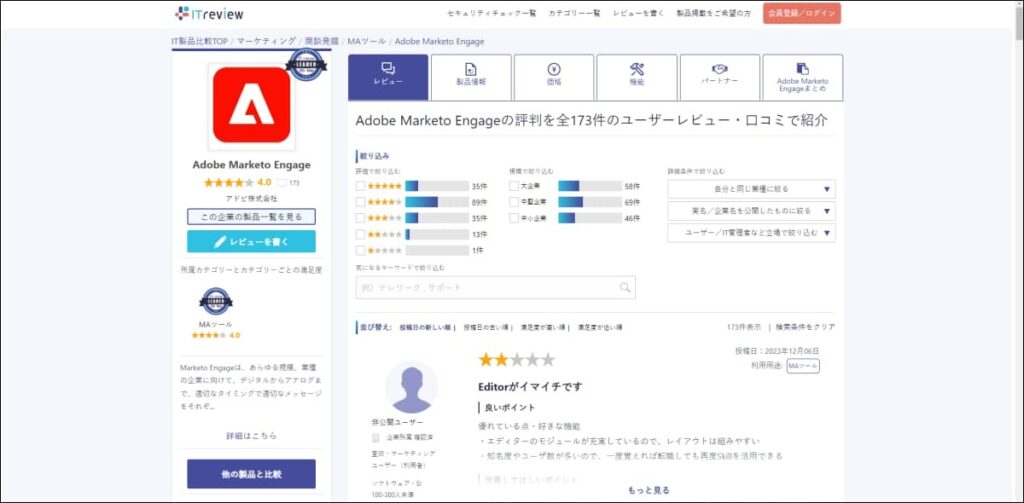Check the three-star rating filter
1024x503 pixels.
tap(360, 218)
